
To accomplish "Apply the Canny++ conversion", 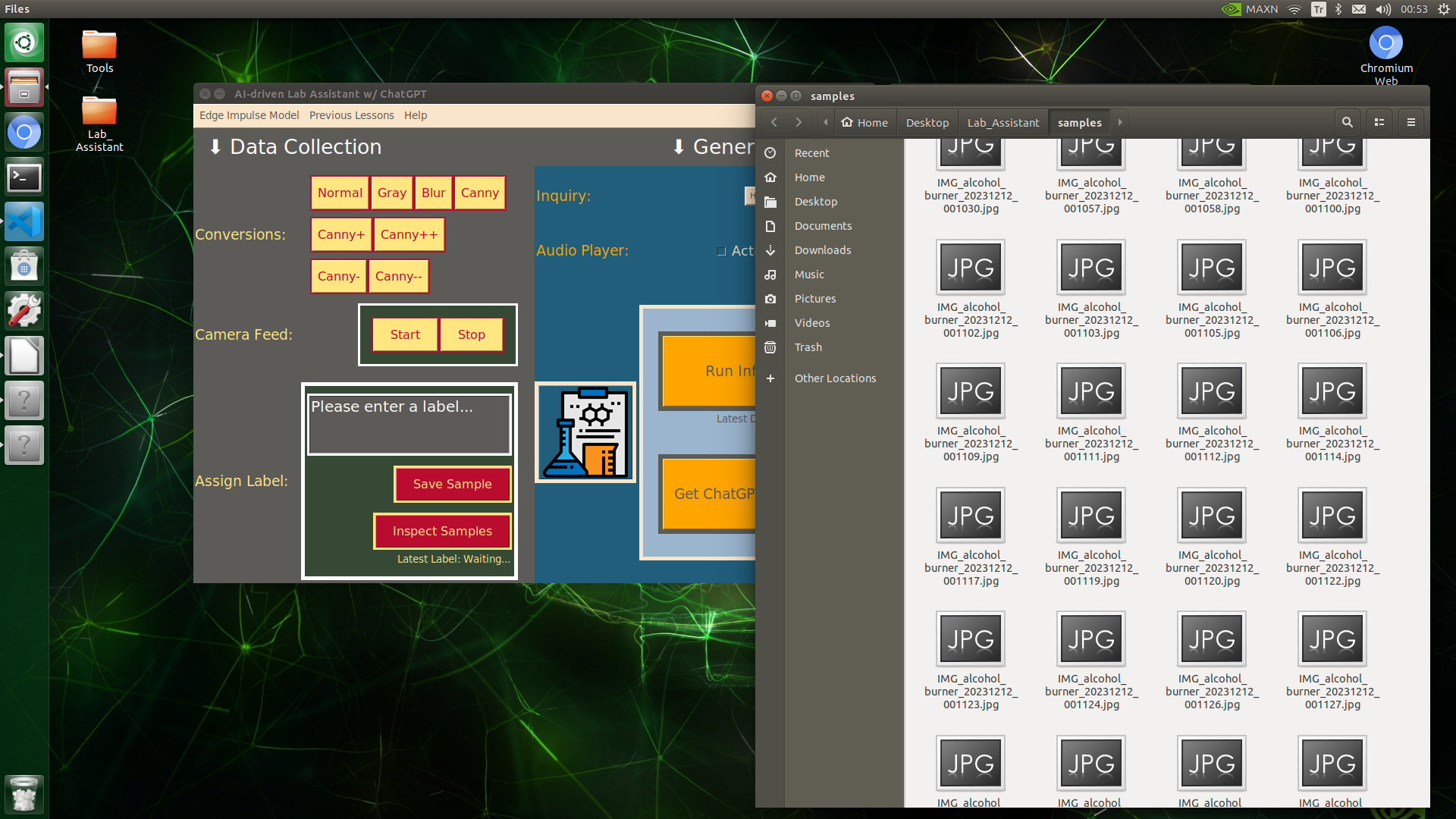I will pyautogui.click(x=409, y=234).
